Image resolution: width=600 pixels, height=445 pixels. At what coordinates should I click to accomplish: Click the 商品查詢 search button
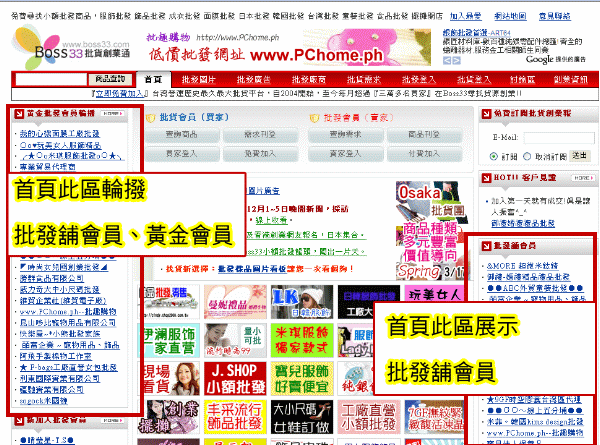(x=111, y=80)
